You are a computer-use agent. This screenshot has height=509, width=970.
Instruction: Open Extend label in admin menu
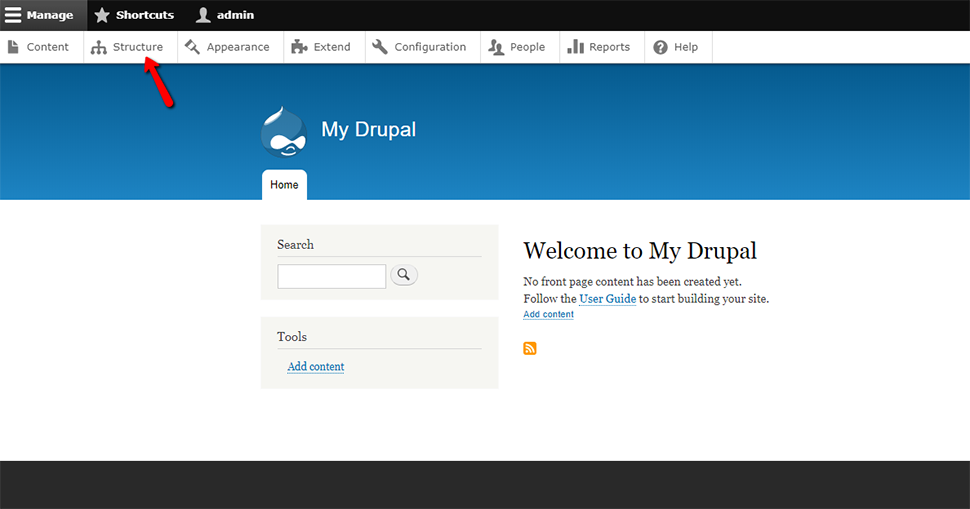pos(332,47)
